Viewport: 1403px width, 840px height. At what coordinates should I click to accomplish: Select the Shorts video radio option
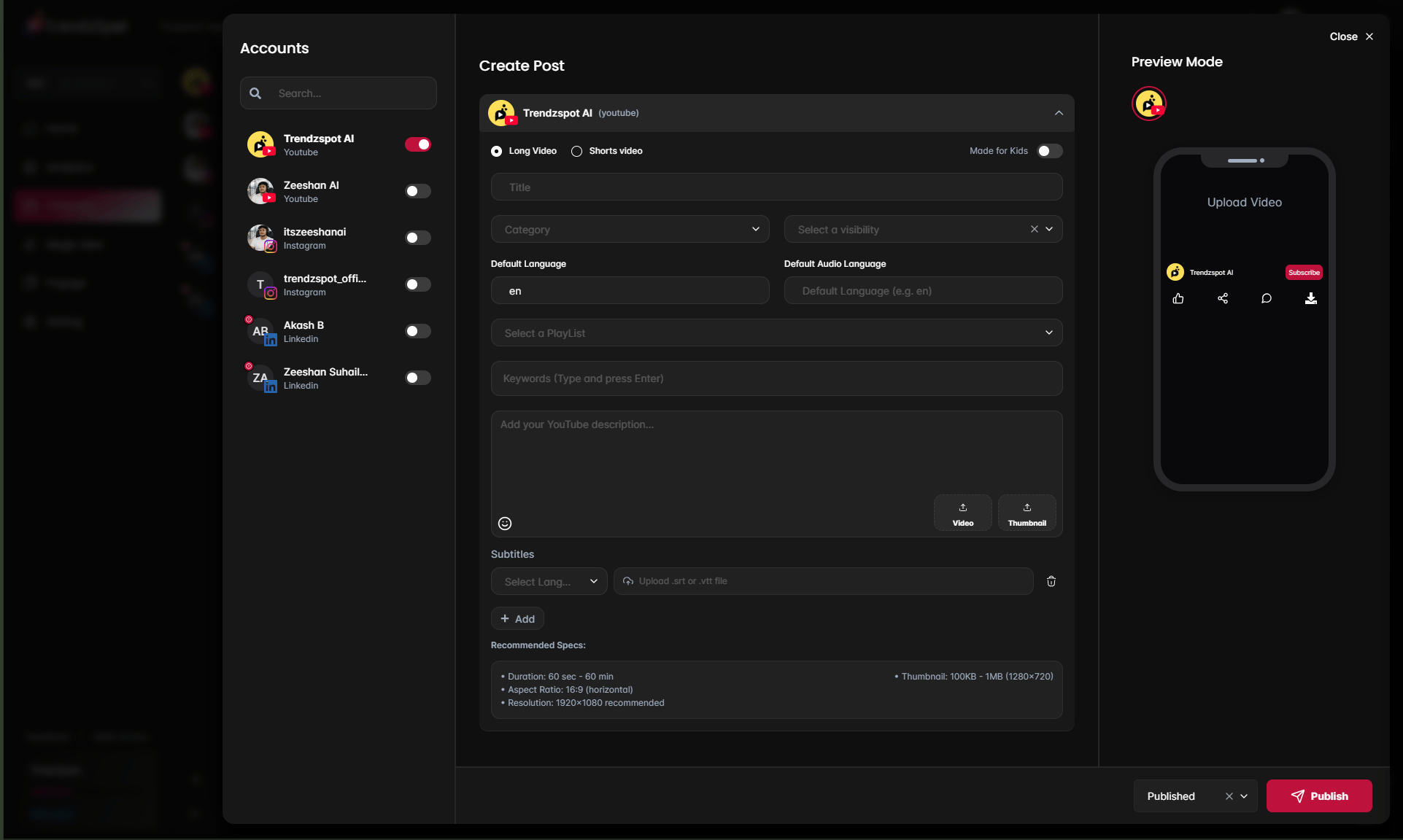576,151
